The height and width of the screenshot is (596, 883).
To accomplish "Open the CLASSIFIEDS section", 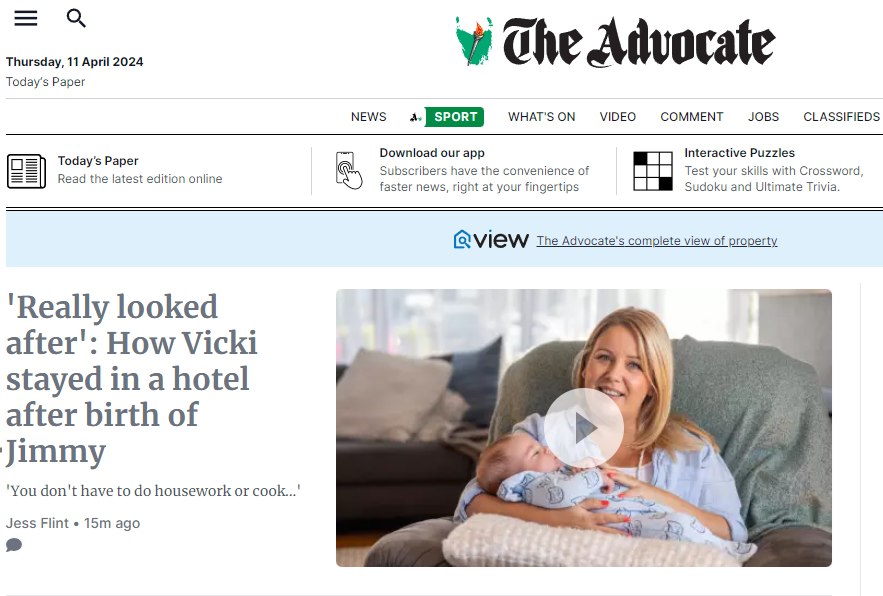I will [x=841, y=117].
